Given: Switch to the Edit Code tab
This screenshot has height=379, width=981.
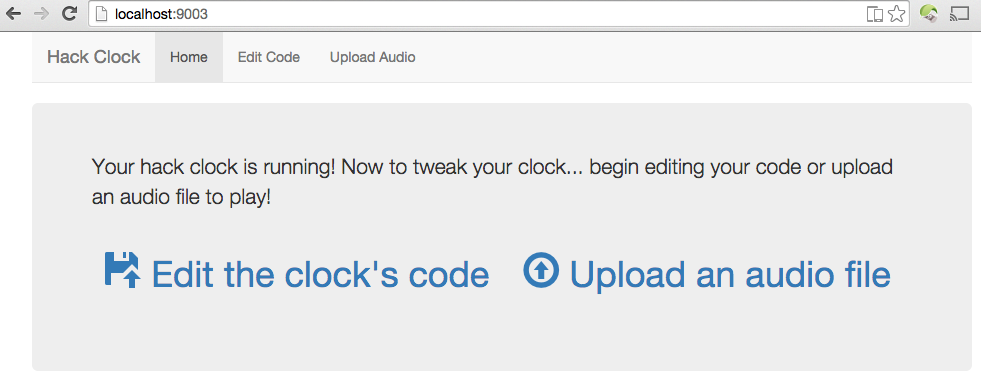Looking at the screenshot, I should click(268, 57).
